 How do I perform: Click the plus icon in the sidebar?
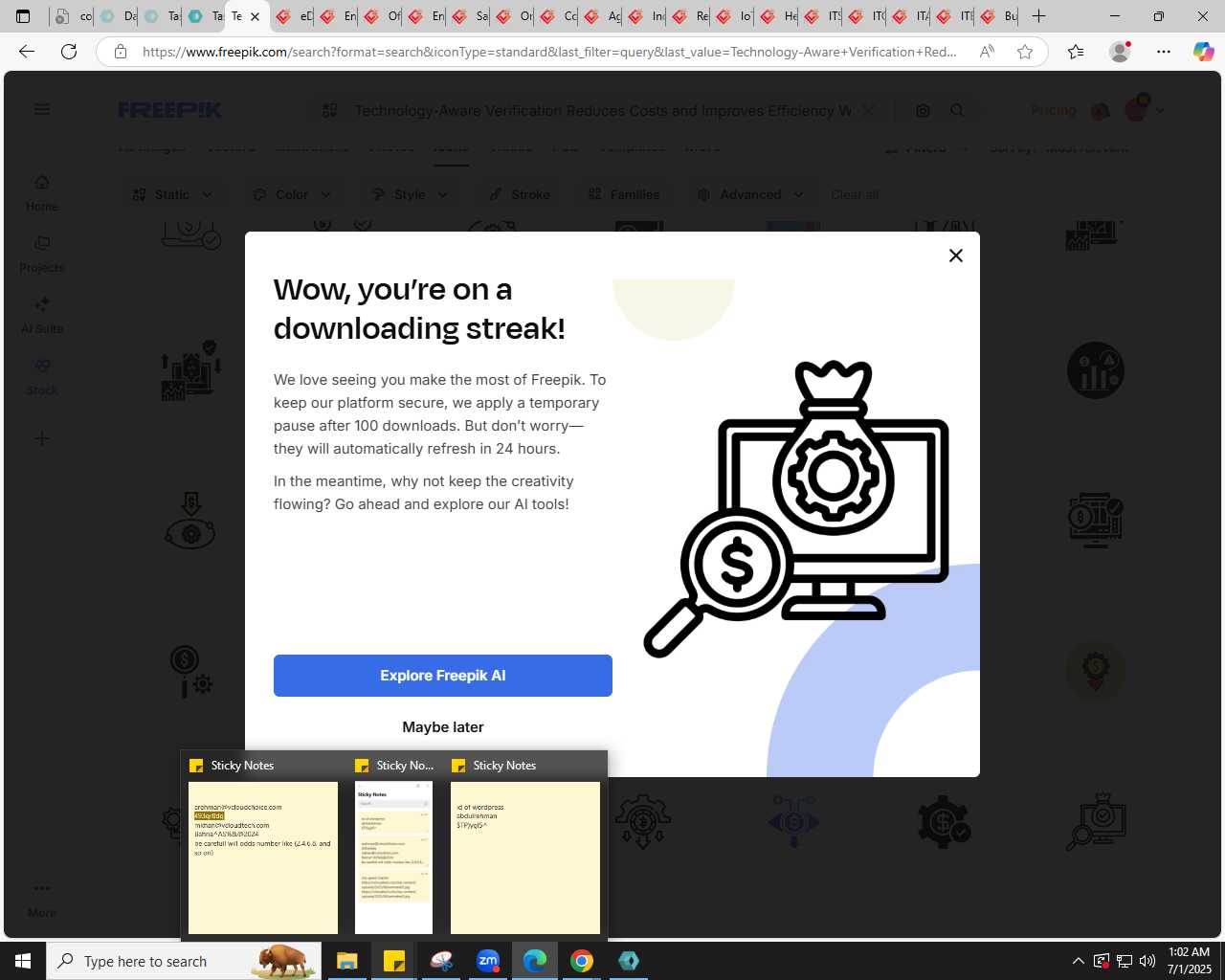pos(42,438)
